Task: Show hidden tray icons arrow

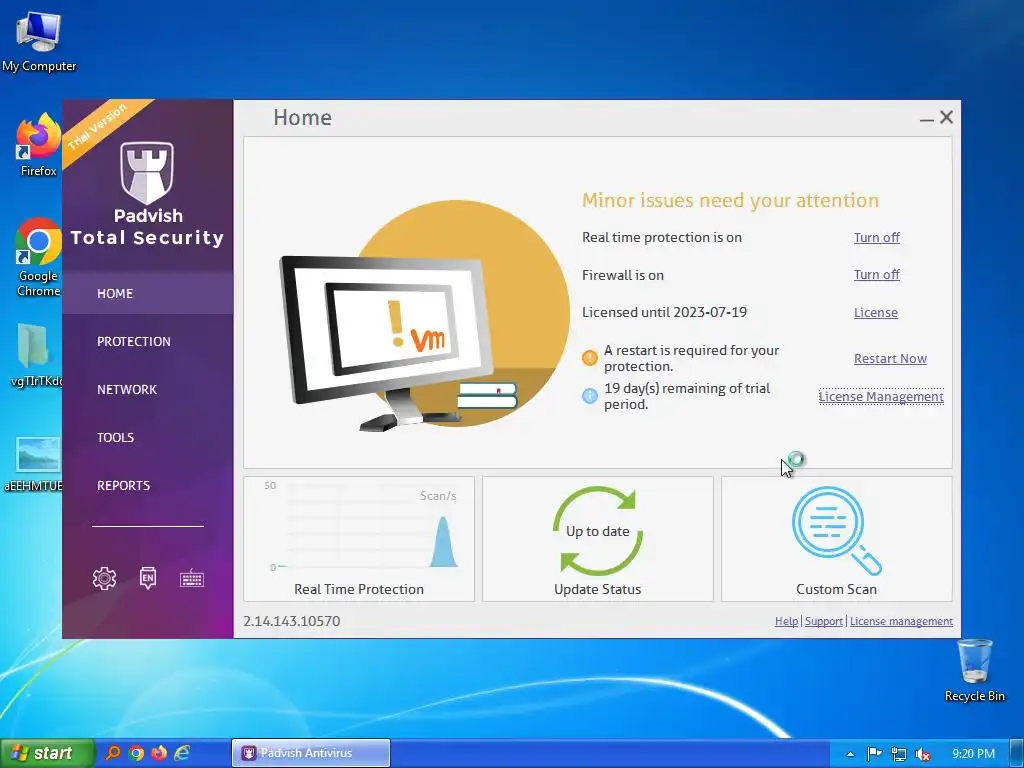Action: coord(850,754)
